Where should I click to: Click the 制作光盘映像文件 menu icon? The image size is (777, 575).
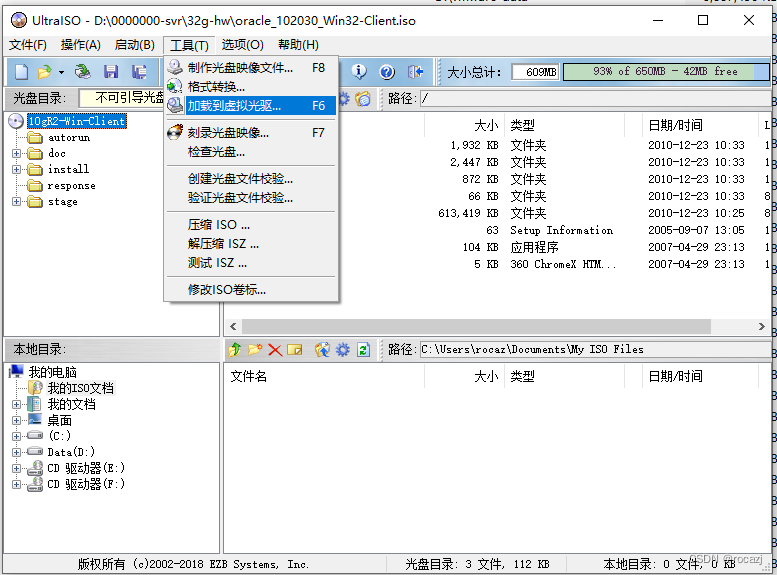coord(175,67)
